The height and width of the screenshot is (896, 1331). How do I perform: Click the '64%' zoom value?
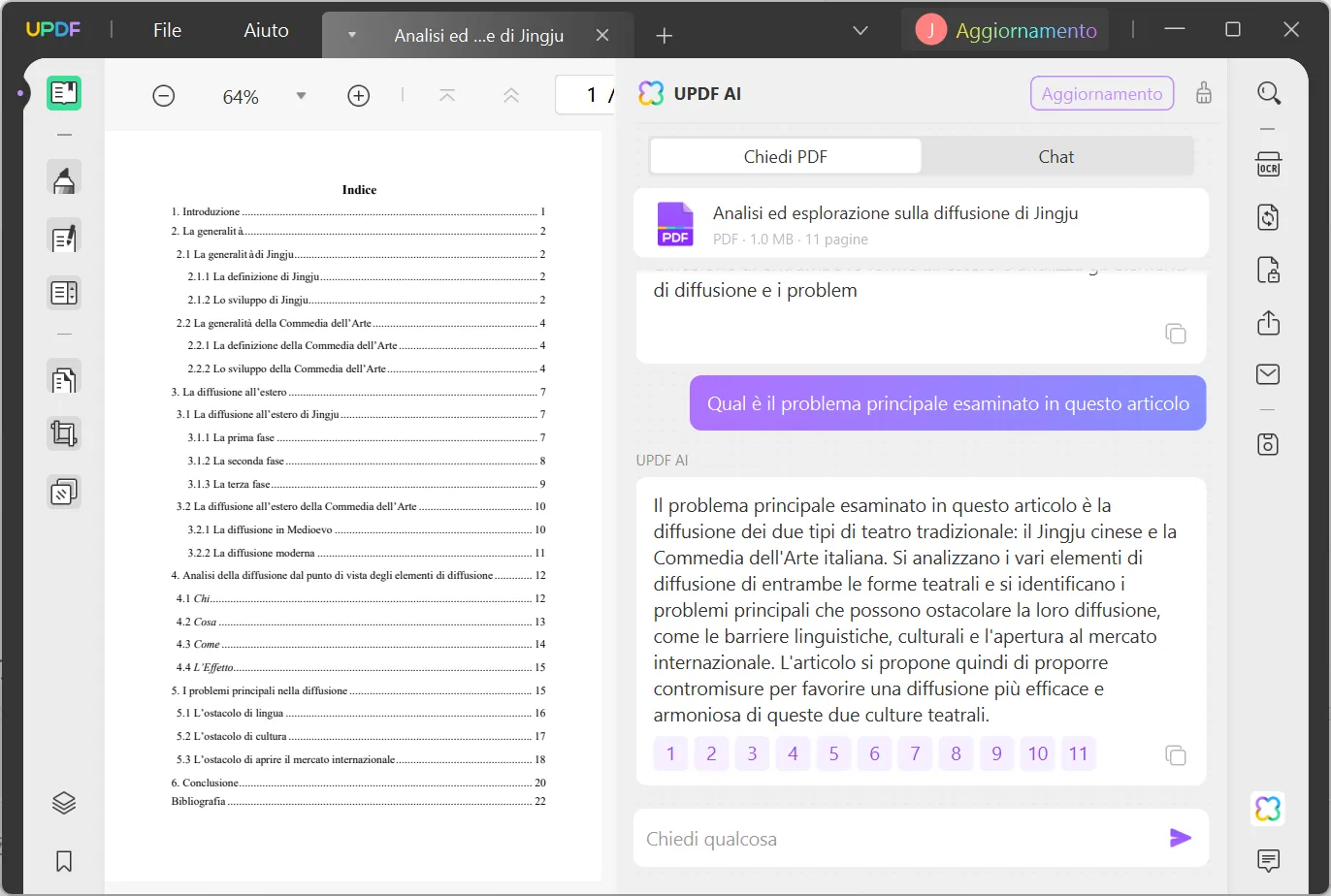click(x=241, y=97)
